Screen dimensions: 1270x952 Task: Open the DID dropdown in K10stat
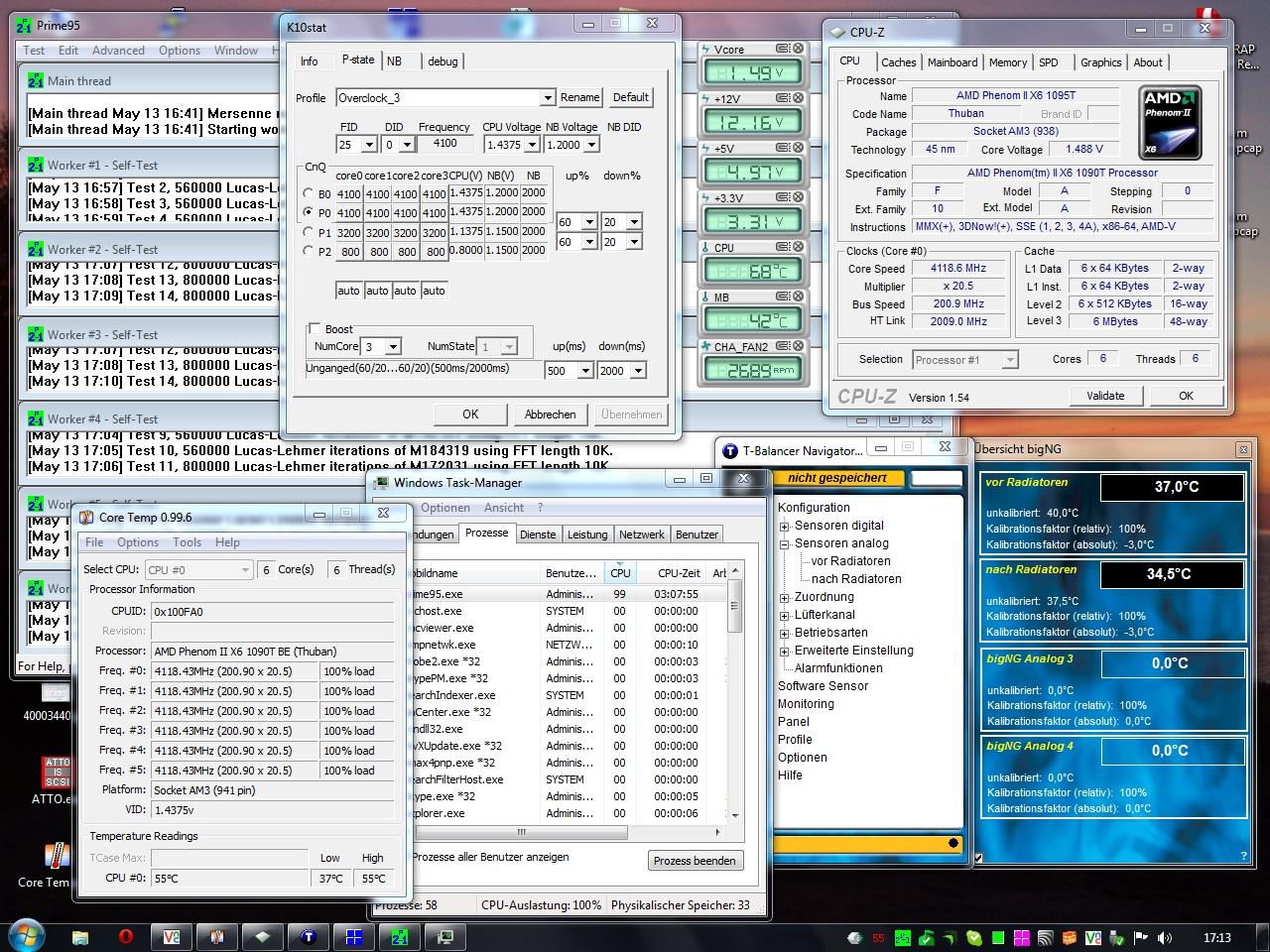click(x=407, y=145)
